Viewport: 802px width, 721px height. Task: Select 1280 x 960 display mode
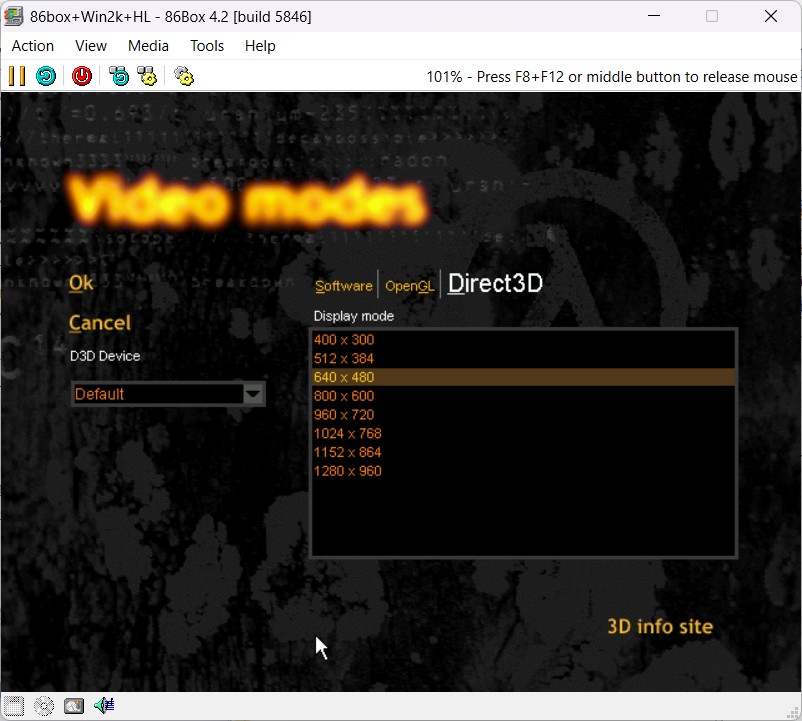pyautogui.click(x=523, y=471)
